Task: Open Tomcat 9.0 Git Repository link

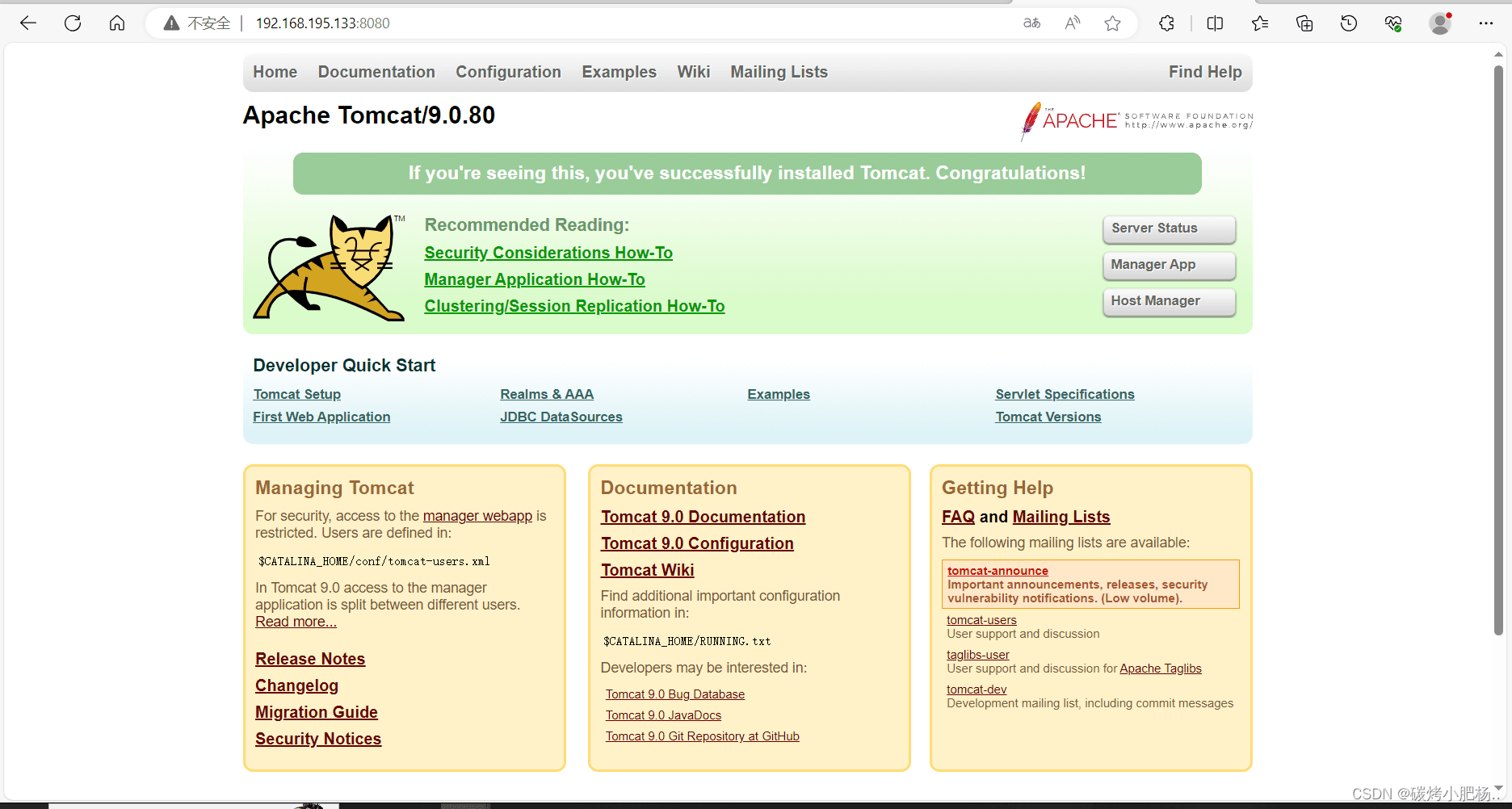Action: coord(703,736)
